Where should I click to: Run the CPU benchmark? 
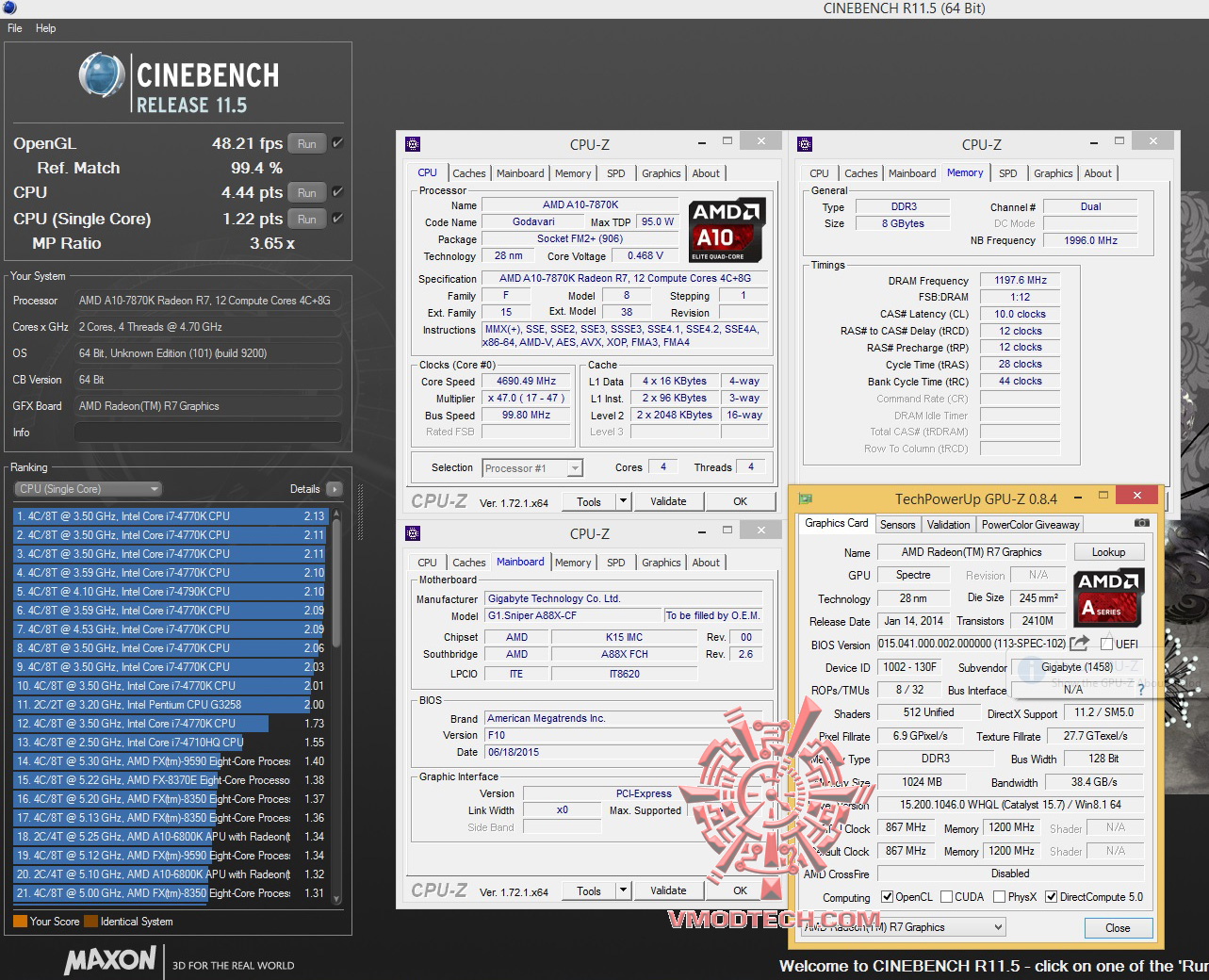tap(307, 192)
